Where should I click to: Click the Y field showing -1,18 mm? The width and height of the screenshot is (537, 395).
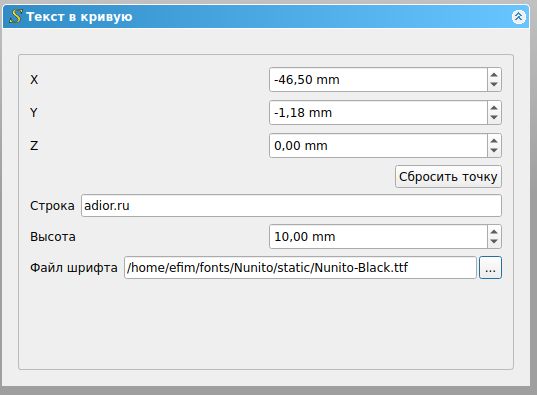click(x=378, y=112)
